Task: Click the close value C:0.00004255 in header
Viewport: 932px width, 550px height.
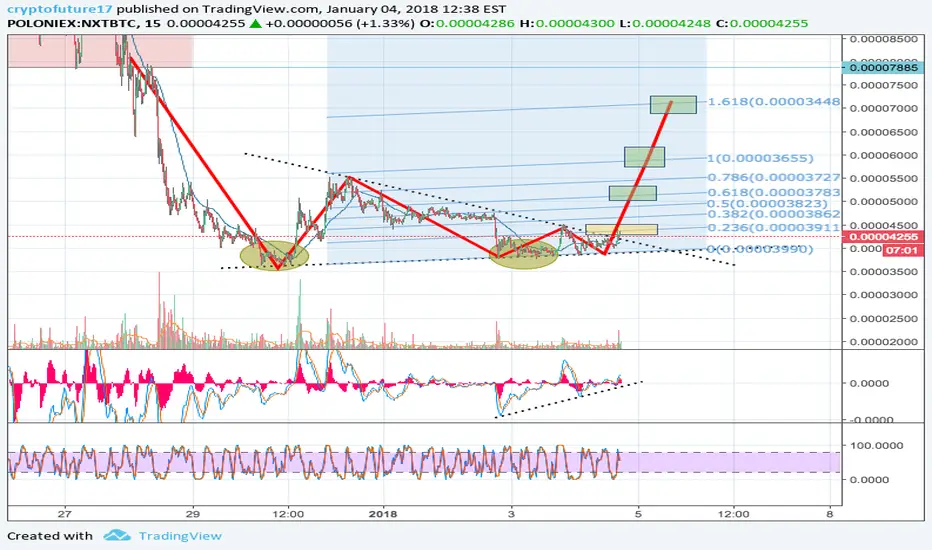Action: pyautogui.click(x=762, y=24)
